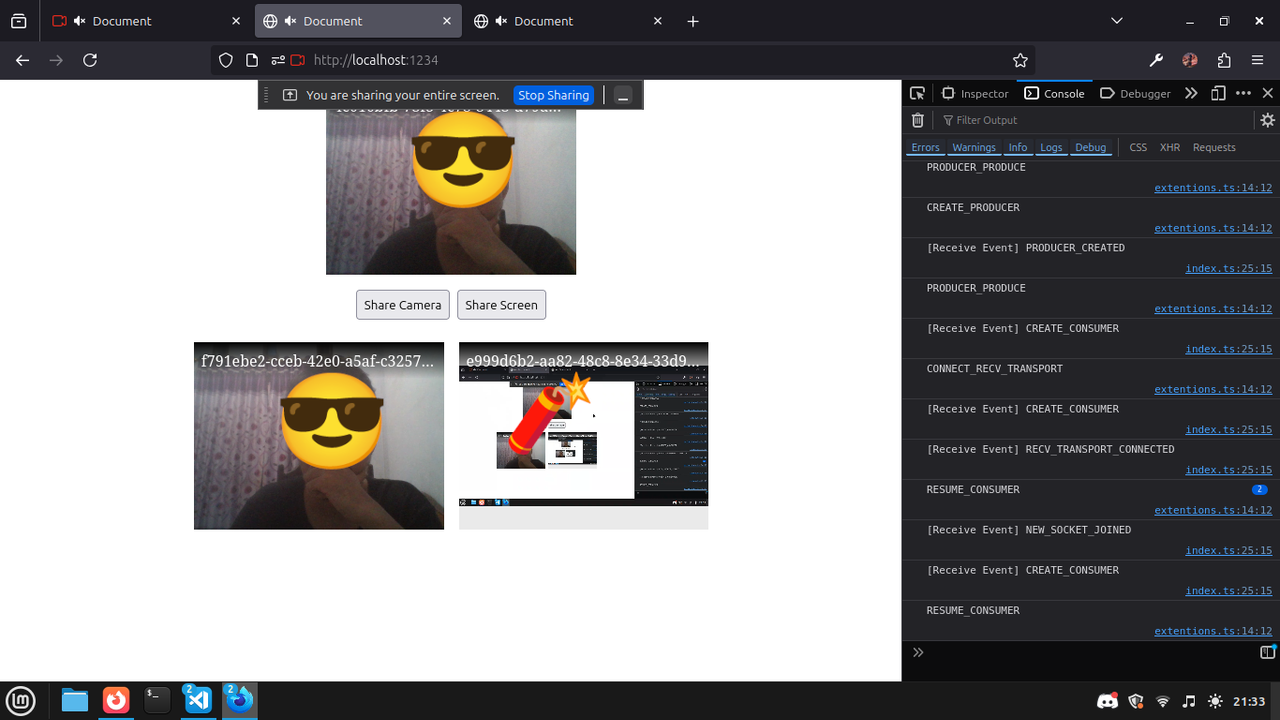Toggle Warnings console filter
Viewport: 1280px width, 720px height.
[x=974, y=147]
